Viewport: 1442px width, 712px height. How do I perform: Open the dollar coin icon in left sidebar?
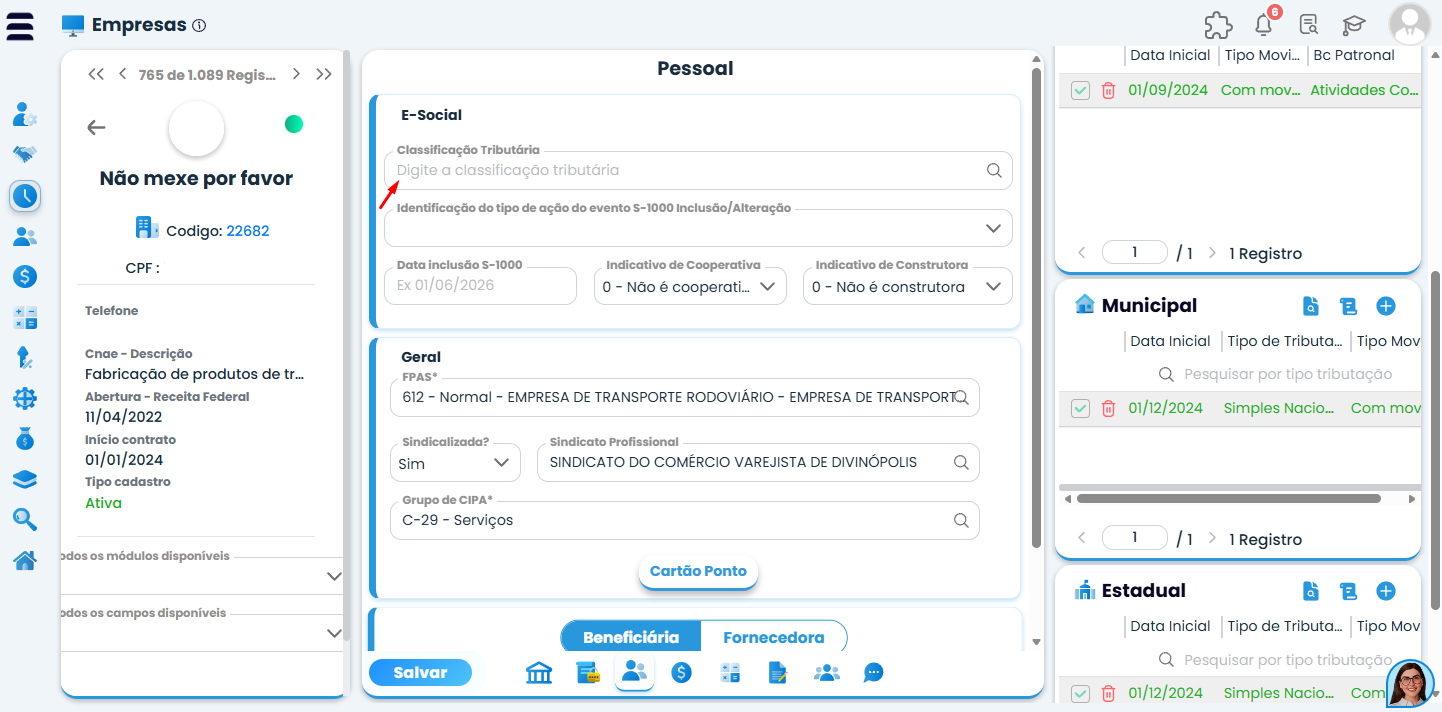click(25, 276)
